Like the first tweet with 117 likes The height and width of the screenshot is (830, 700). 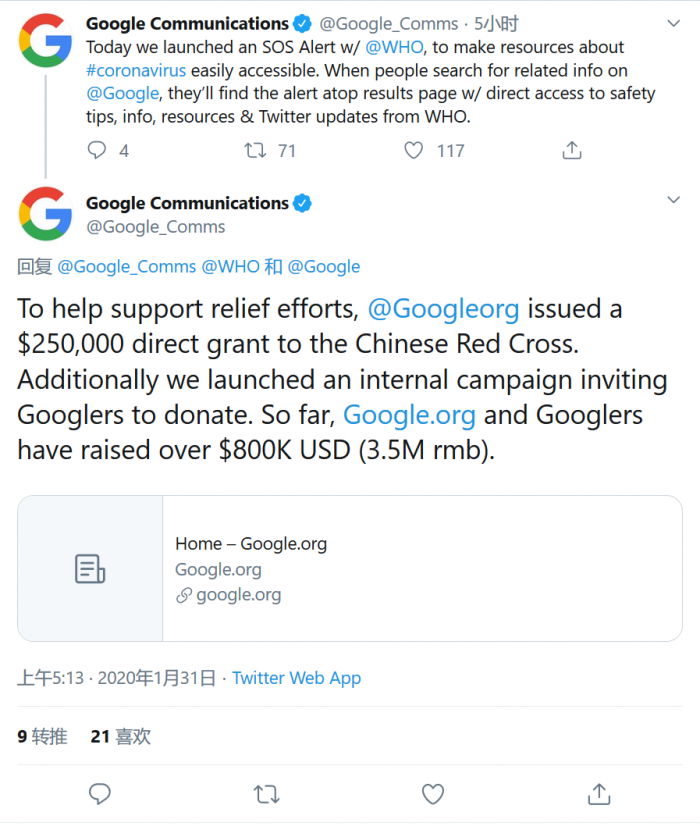tap(413, 150)
